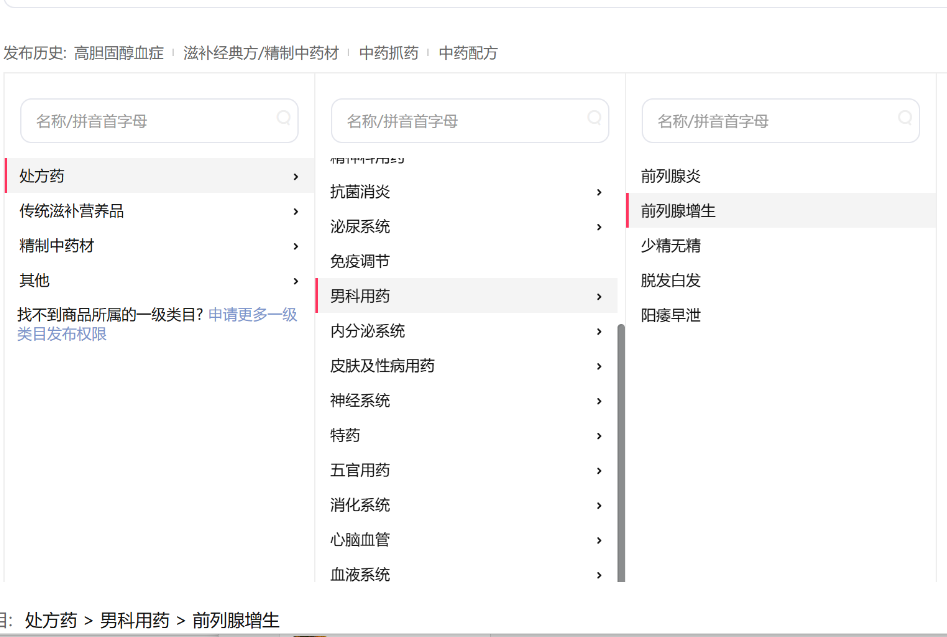Expand the 抗菌消炎 subcategory chevron
Screen dimensions: 947x637
[x=599, y=192]
